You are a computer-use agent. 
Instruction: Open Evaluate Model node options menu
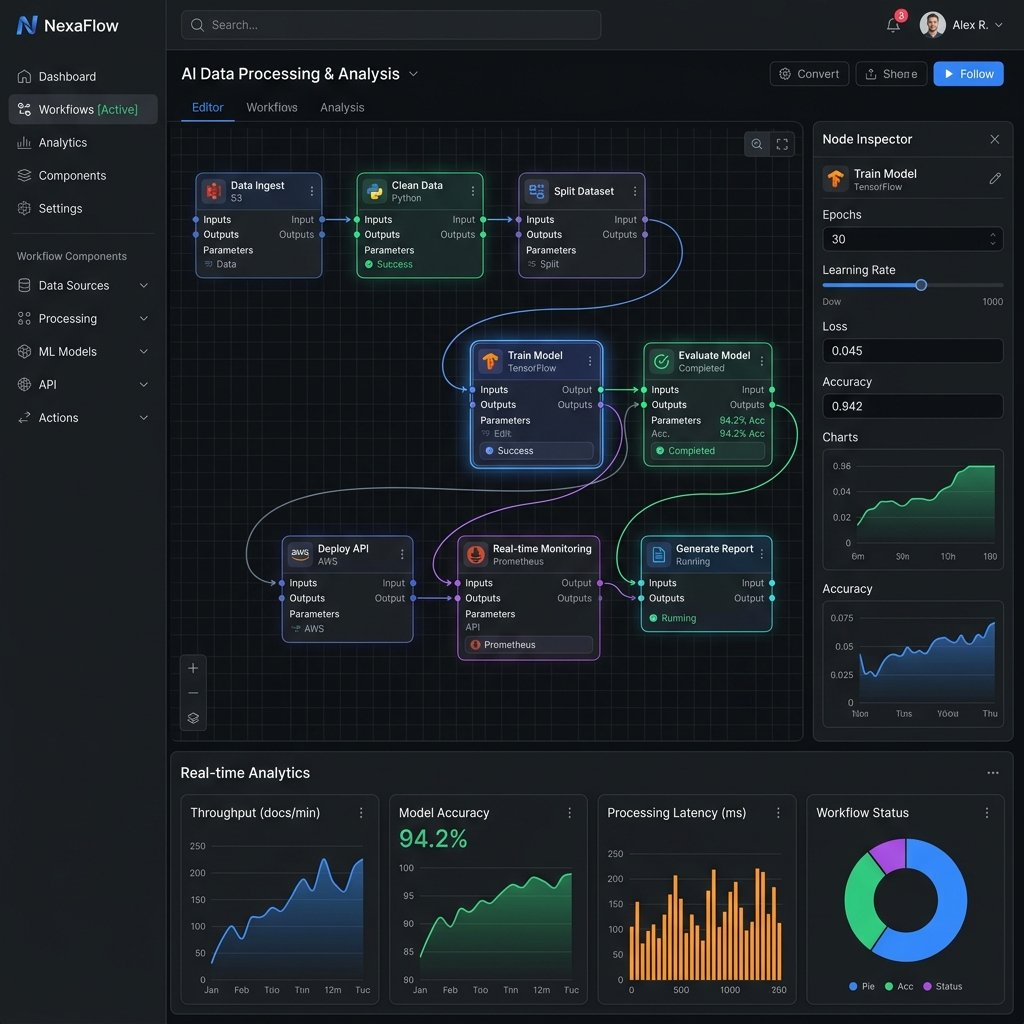pyautogui.click(x=761, y=361)
